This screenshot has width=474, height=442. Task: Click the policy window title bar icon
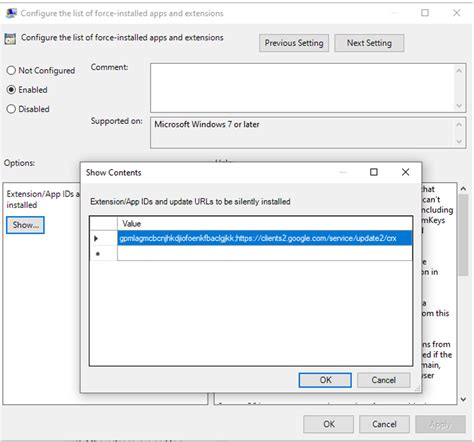pyautogui.click(x=11, y=13)
